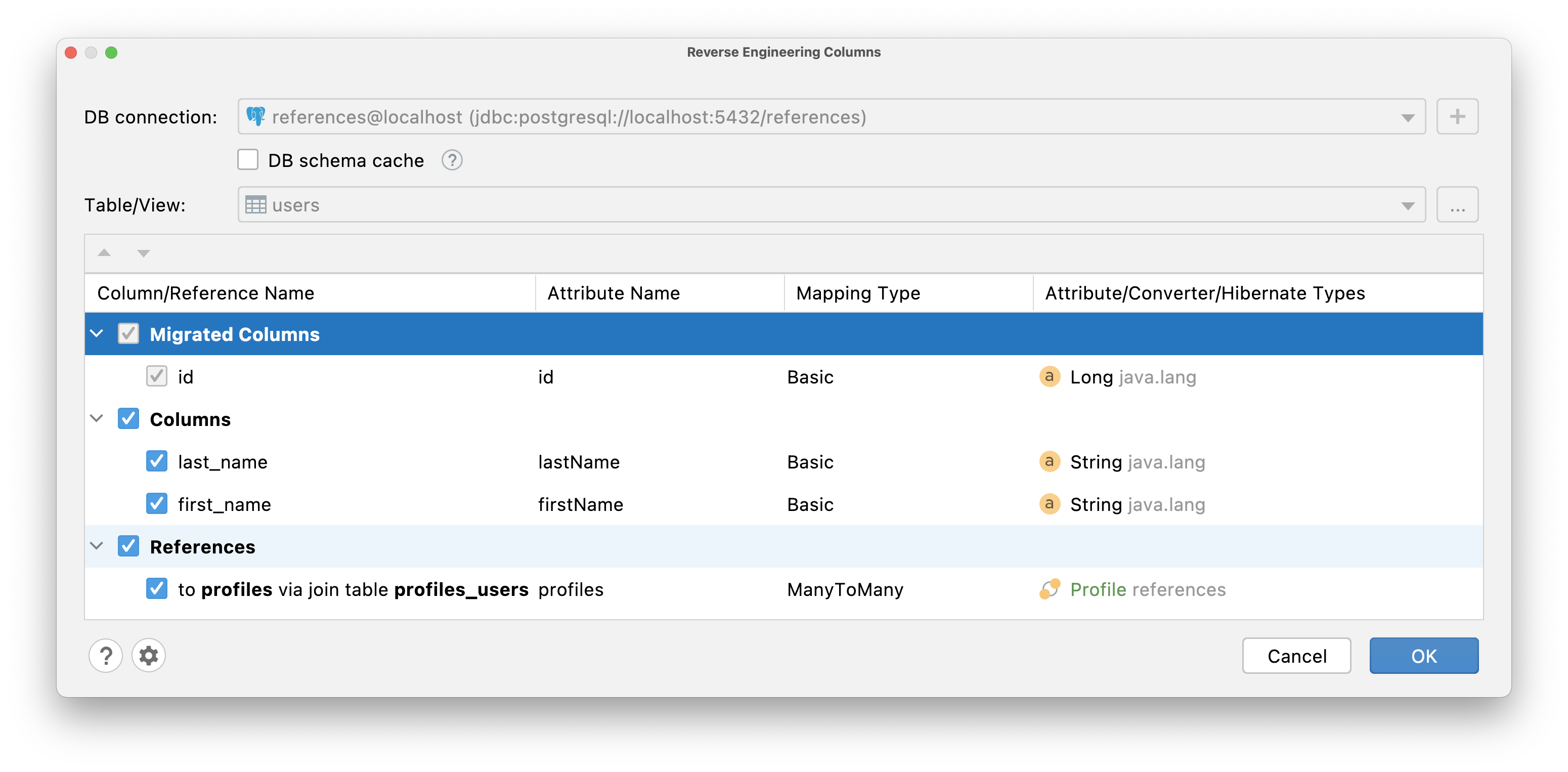Confirm with the OK button

pyautogui.click(x=1423, y=655)
